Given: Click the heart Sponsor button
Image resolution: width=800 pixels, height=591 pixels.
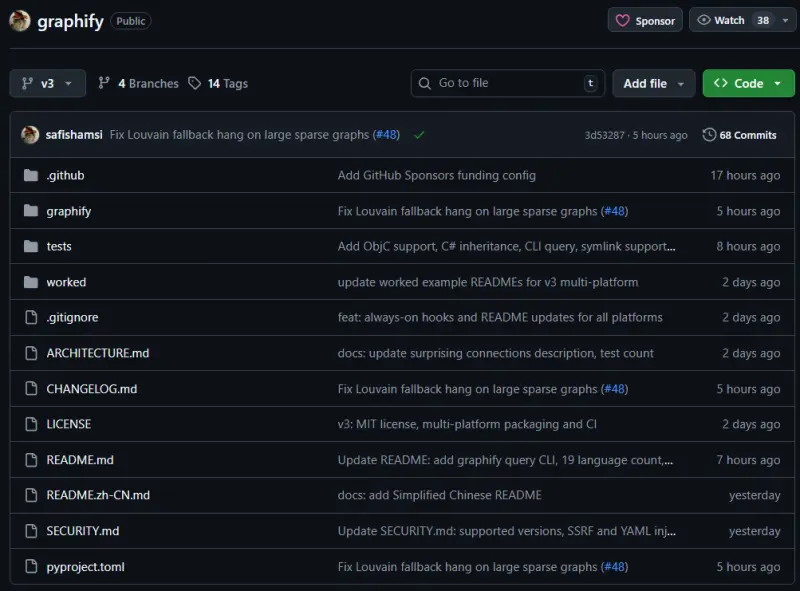Looking at the screenshot, I should click(645, 20).
